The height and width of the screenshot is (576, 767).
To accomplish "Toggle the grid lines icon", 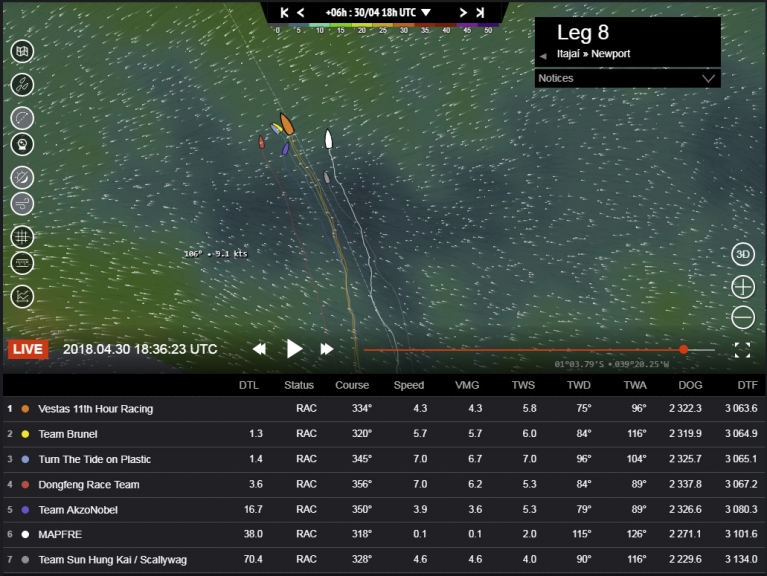I will (x=23, y=237).
